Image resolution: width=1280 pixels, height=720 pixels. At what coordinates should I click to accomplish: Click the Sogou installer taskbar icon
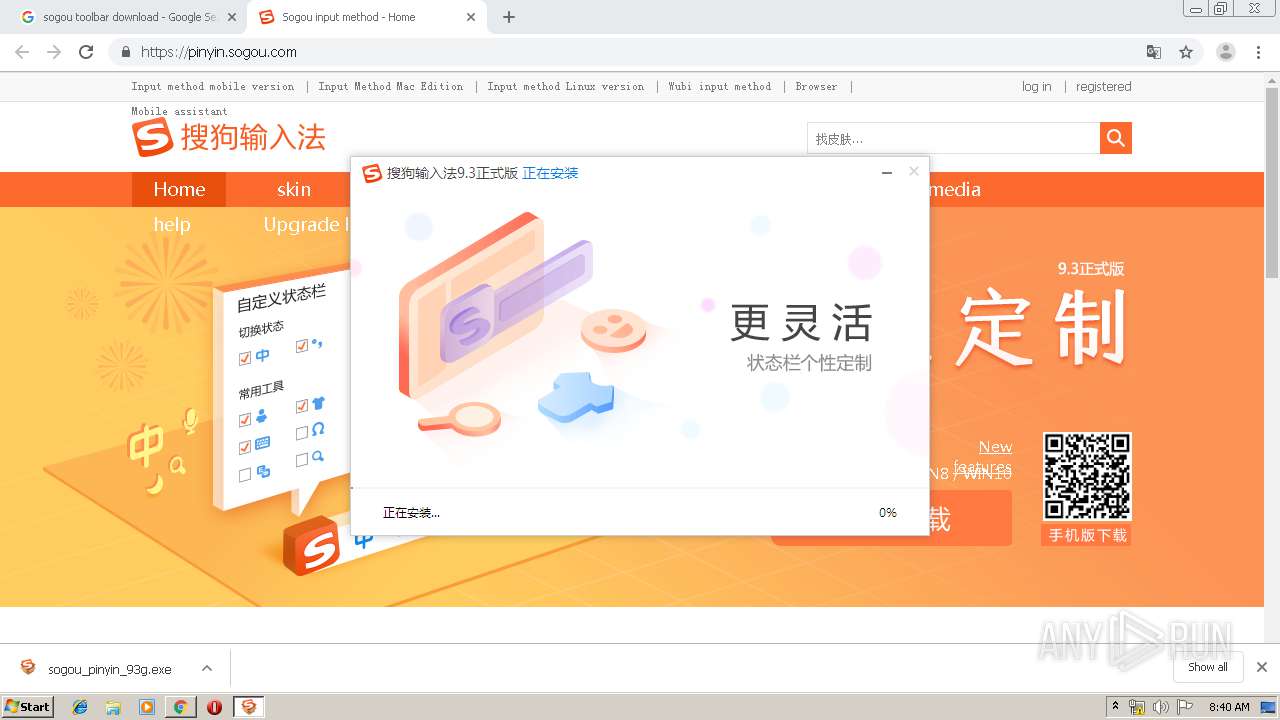pyautogui.click(x=249, y=707)
